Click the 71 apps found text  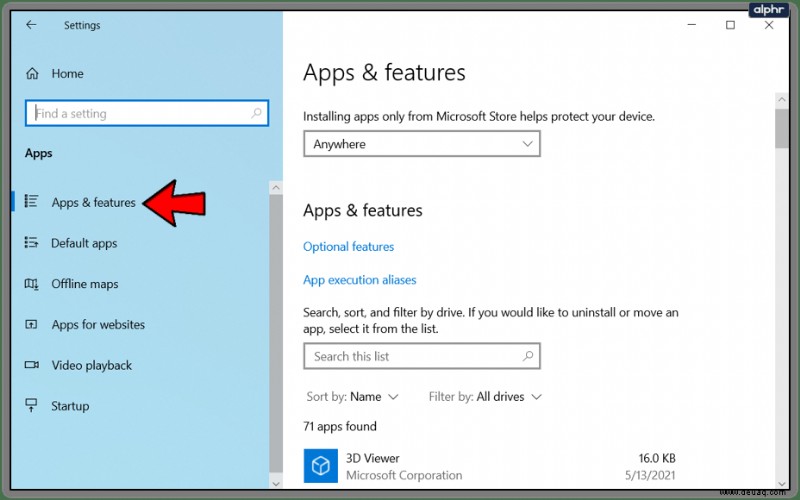pyautogui.click(x=340, y=427)
